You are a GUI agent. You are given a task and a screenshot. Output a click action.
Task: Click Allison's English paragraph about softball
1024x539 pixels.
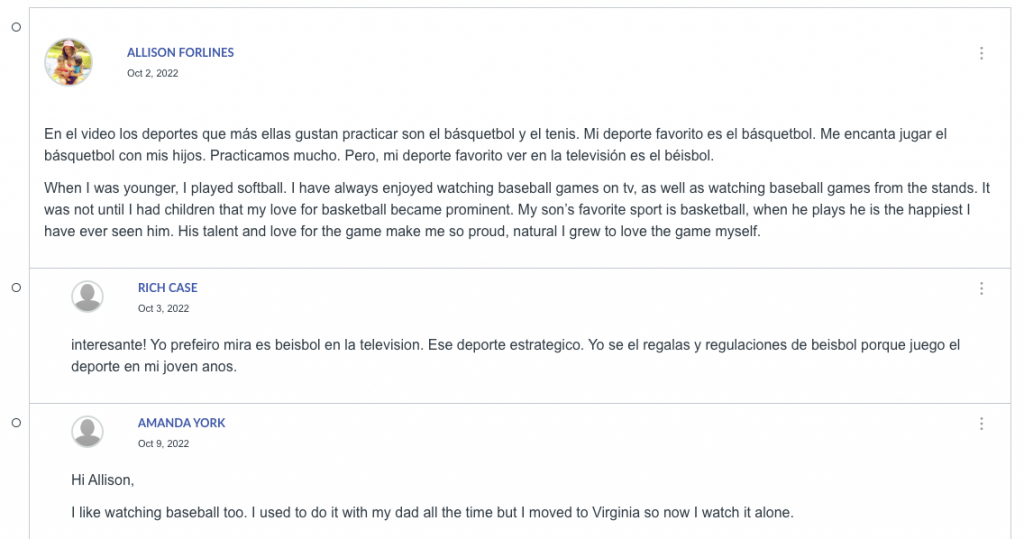[x=517, y=210]
